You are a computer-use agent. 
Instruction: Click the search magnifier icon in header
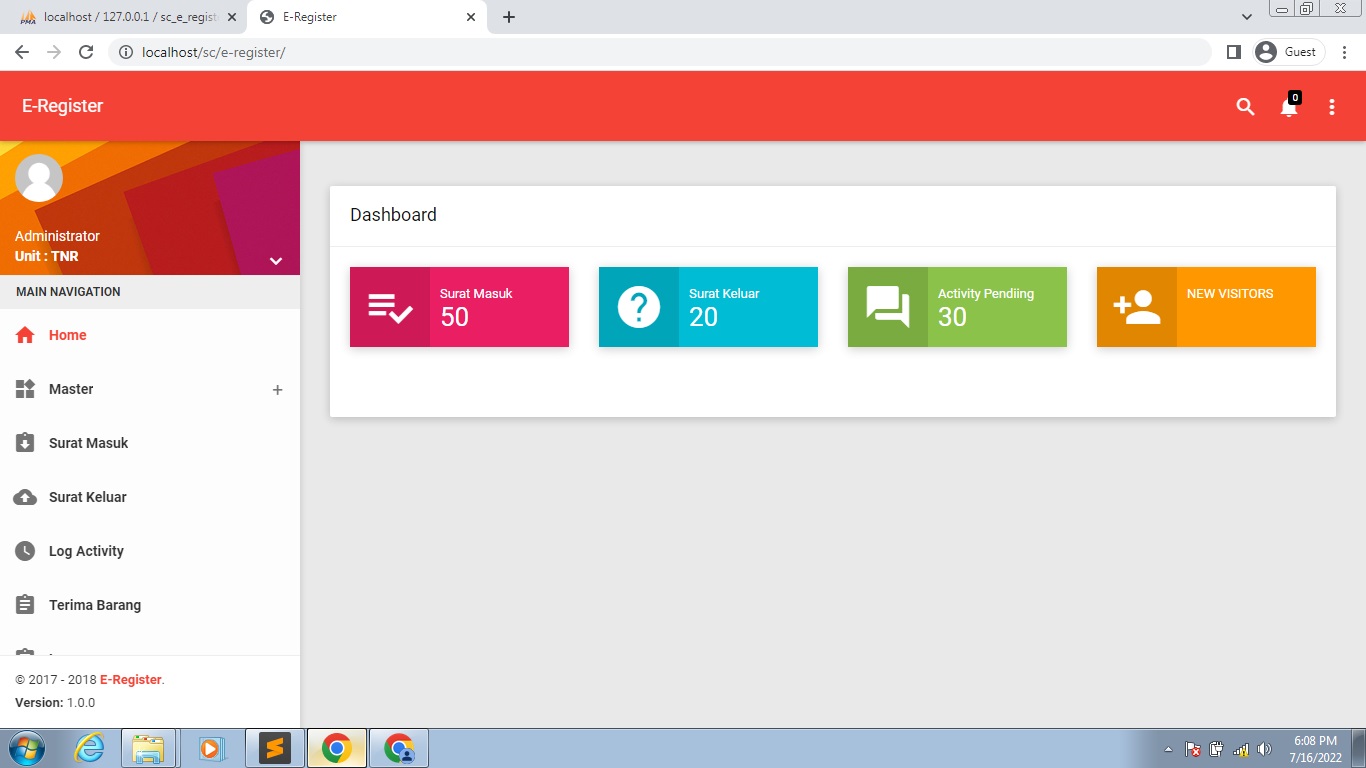click(x=1245, y=107)
